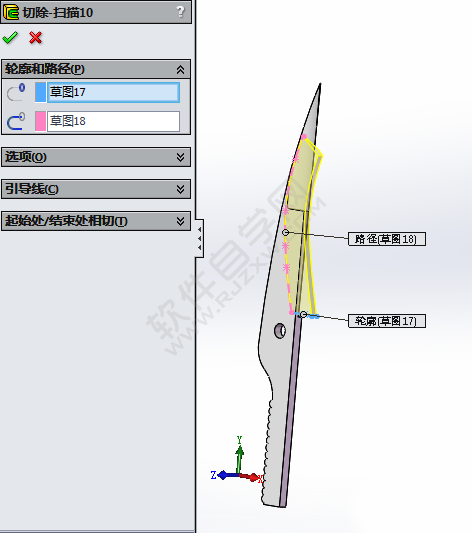
Task: Cancel the cut-sweep with the red X
Action: click(x=35, y=38)
